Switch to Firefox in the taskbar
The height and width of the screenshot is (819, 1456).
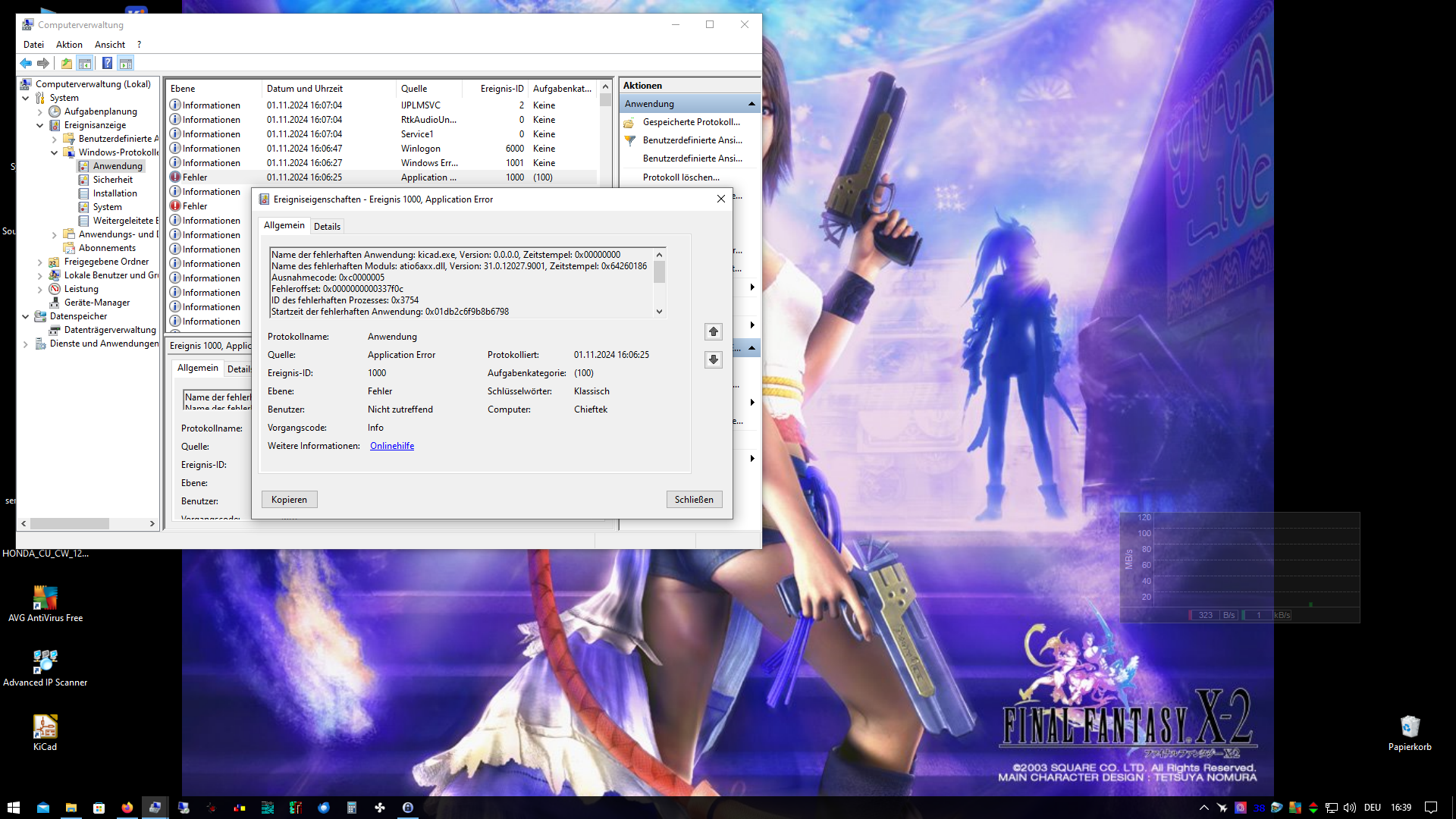(127, 808)
